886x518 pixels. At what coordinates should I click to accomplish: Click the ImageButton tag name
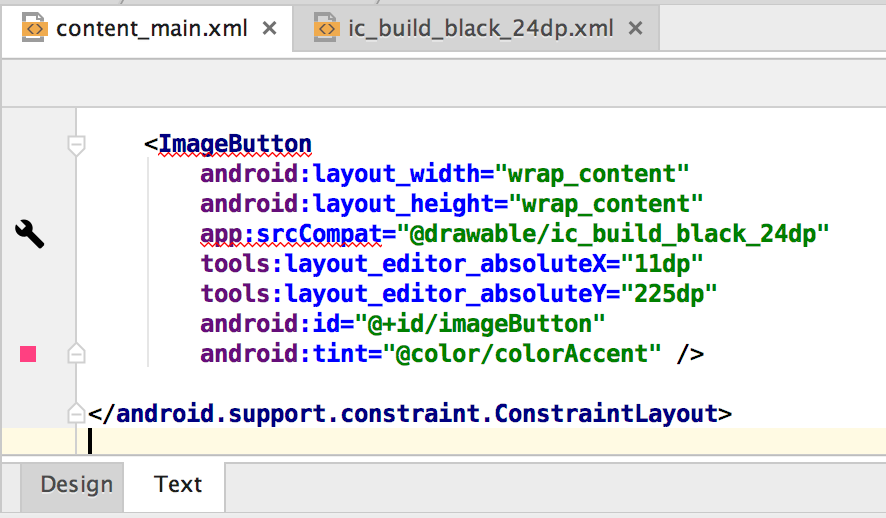coord(235,144)
